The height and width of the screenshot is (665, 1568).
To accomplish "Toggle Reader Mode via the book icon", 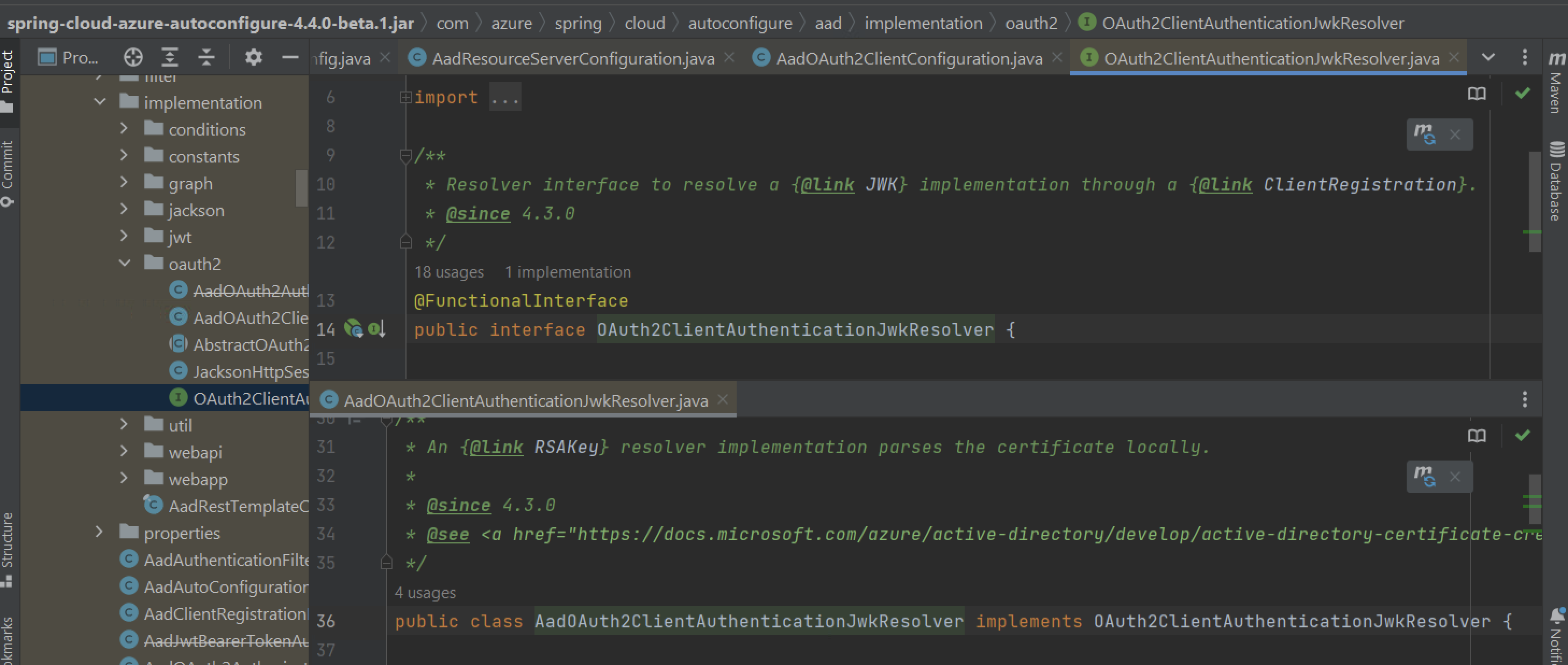I will point(1477,94).
